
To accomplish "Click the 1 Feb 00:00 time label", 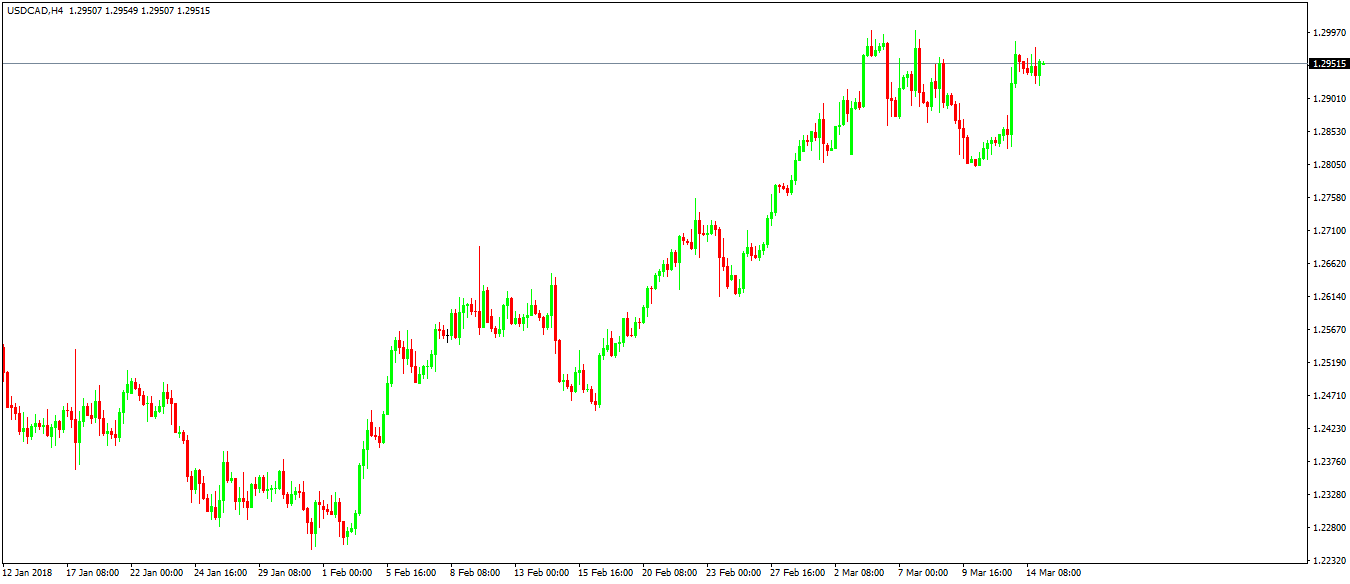I will tap(347, 573).
